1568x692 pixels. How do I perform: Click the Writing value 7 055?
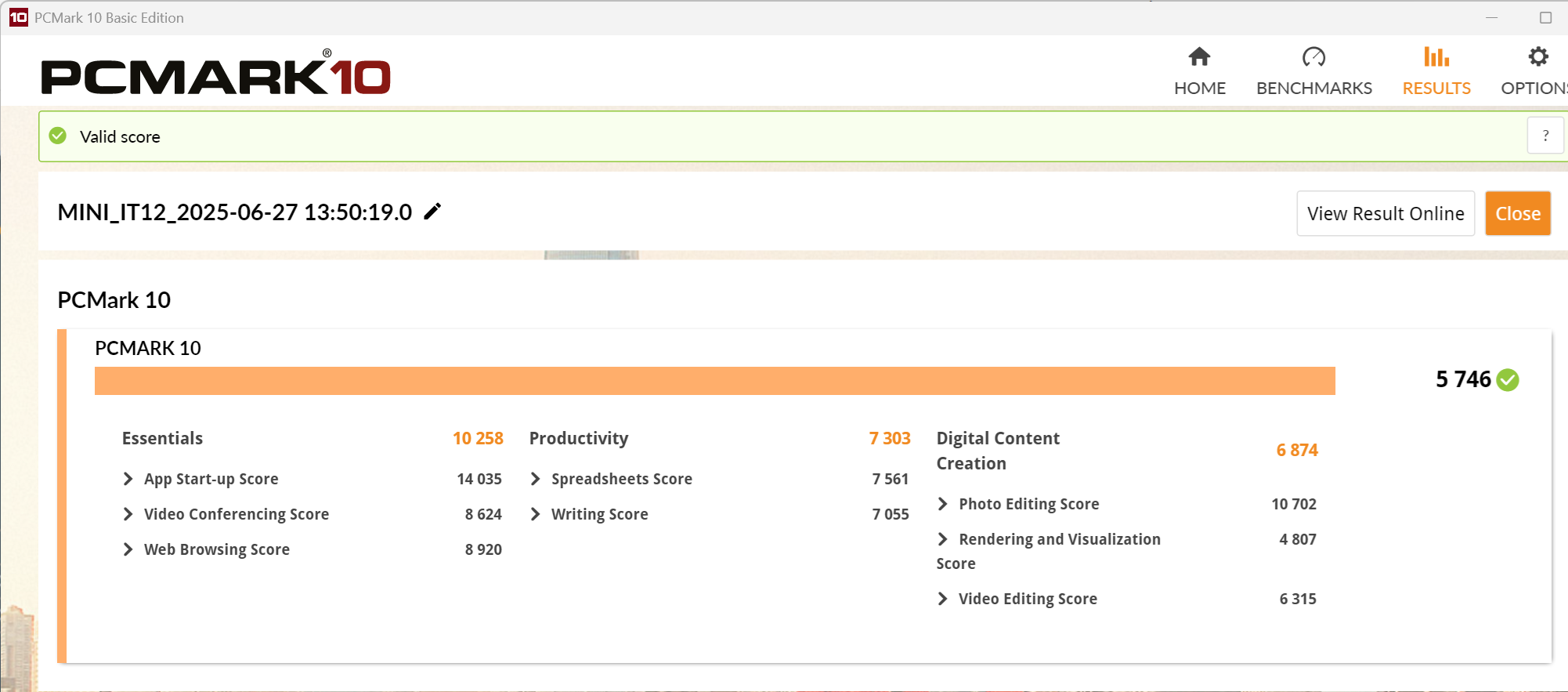(891, 514)
